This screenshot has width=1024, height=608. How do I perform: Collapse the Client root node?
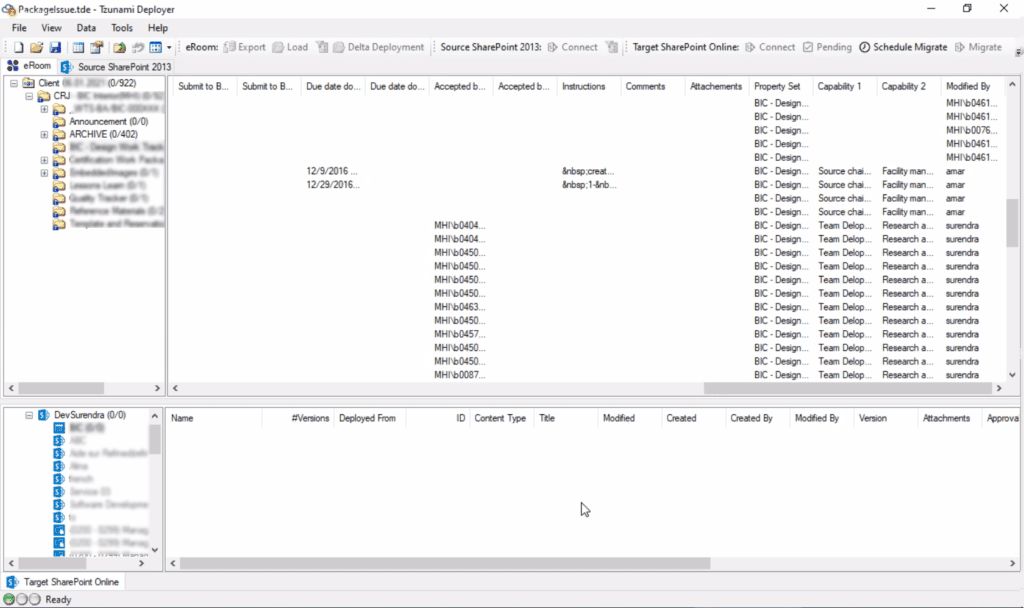point(14,83)
